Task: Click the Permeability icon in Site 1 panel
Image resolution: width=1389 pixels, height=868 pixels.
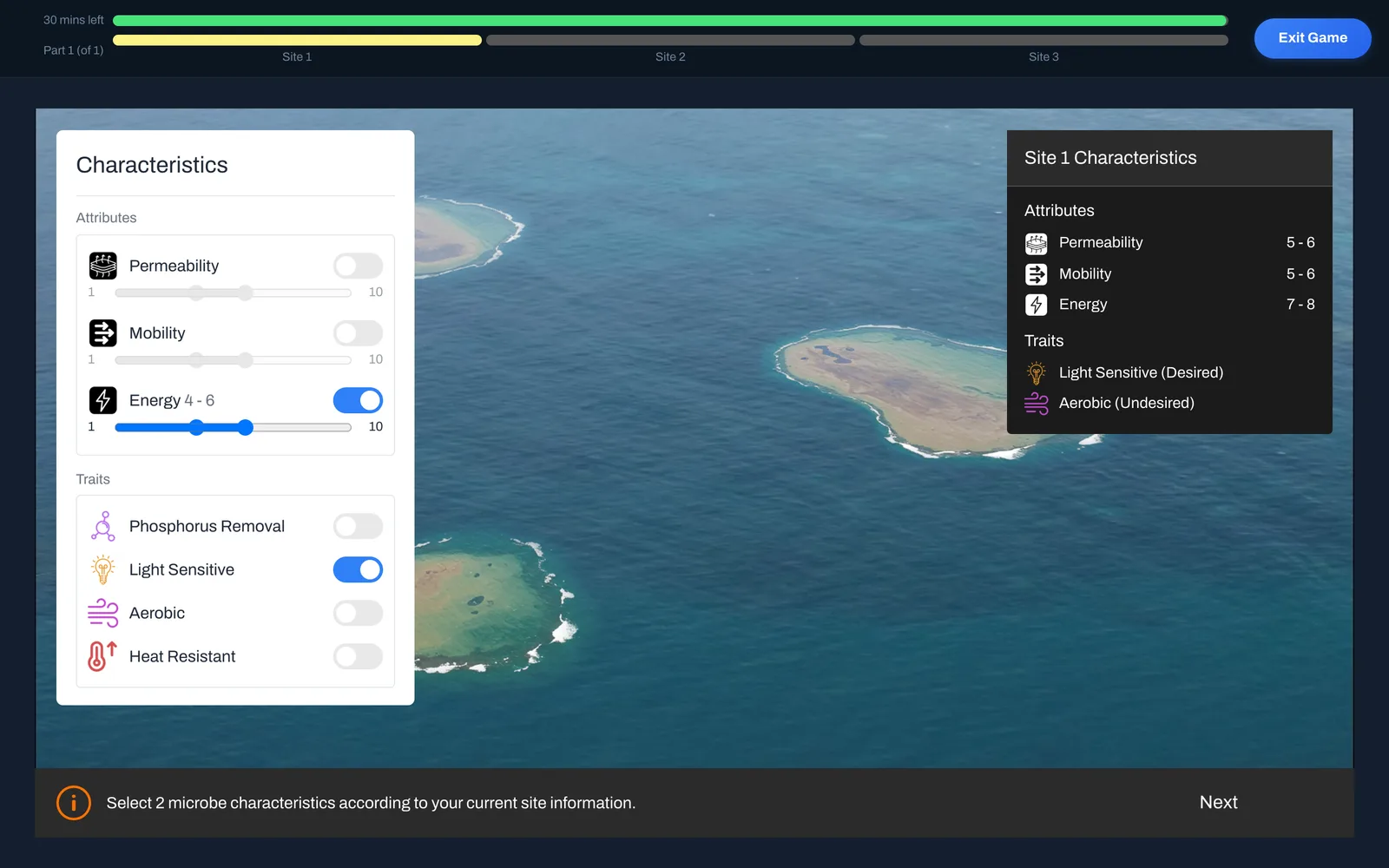Action: coord(1036,243)
